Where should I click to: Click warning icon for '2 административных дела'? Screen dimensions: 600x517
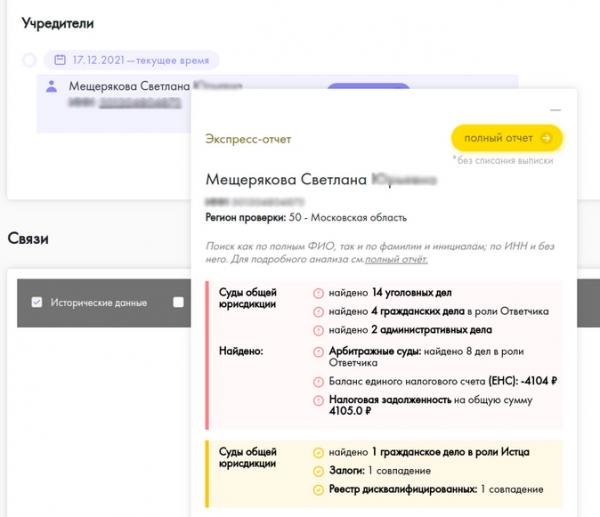[318, 330]
